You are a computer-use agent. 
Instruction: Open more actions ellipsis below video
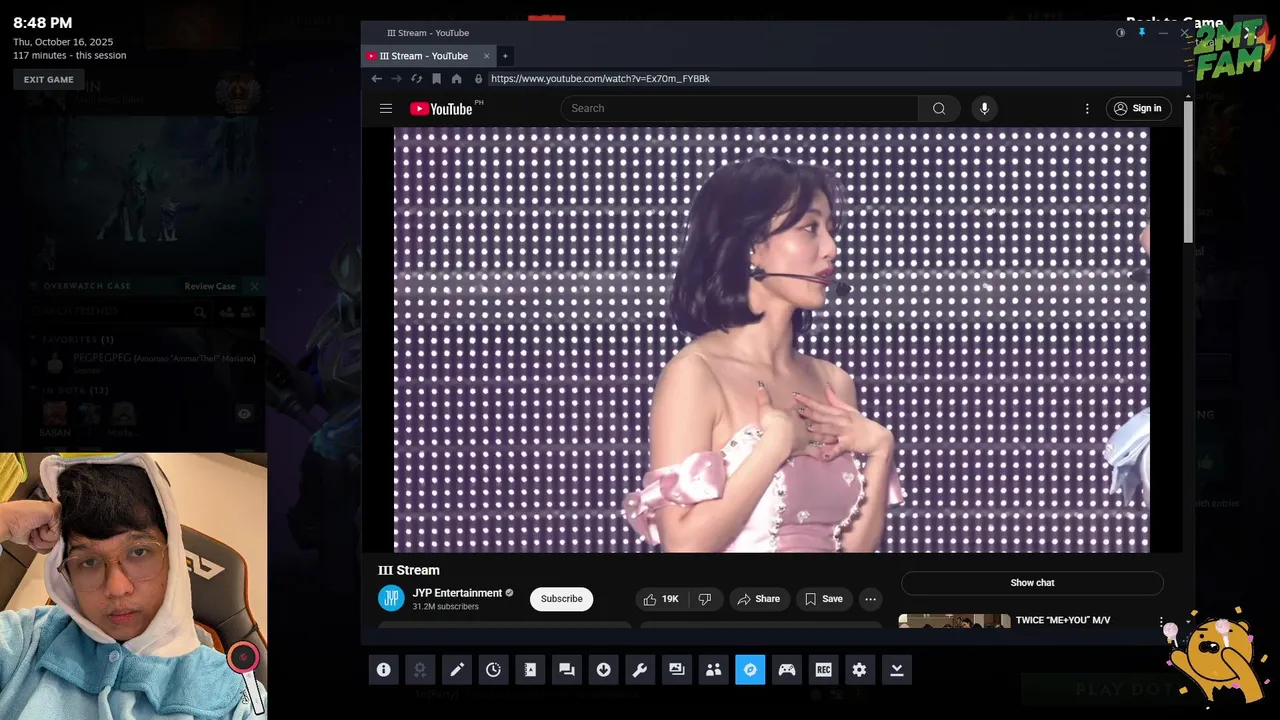pyautogui.click(x=871, y=599)
